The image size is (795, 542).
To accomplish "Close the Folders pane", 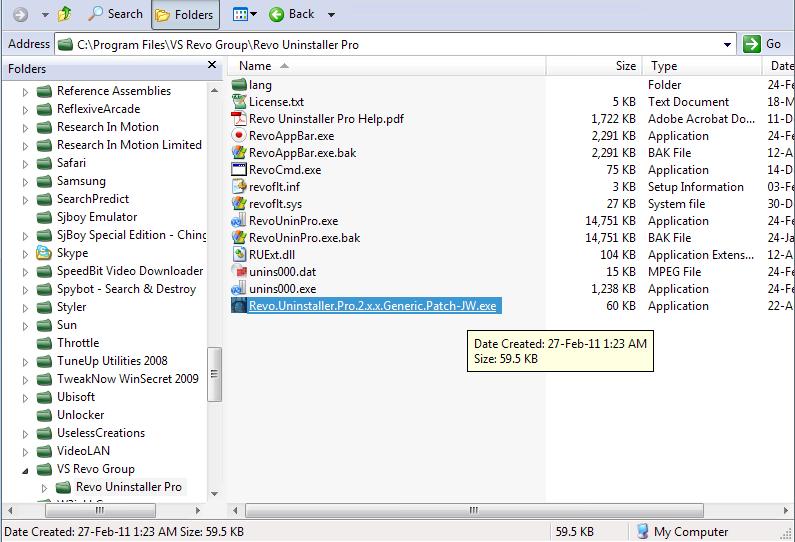I will 212,65.
